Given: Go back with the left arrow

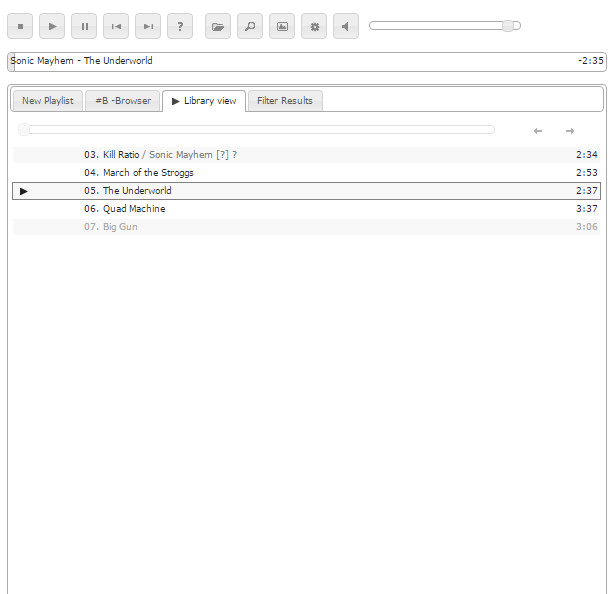Looking at the screenshot, I should pyautogui.click(x=538, y=131).
